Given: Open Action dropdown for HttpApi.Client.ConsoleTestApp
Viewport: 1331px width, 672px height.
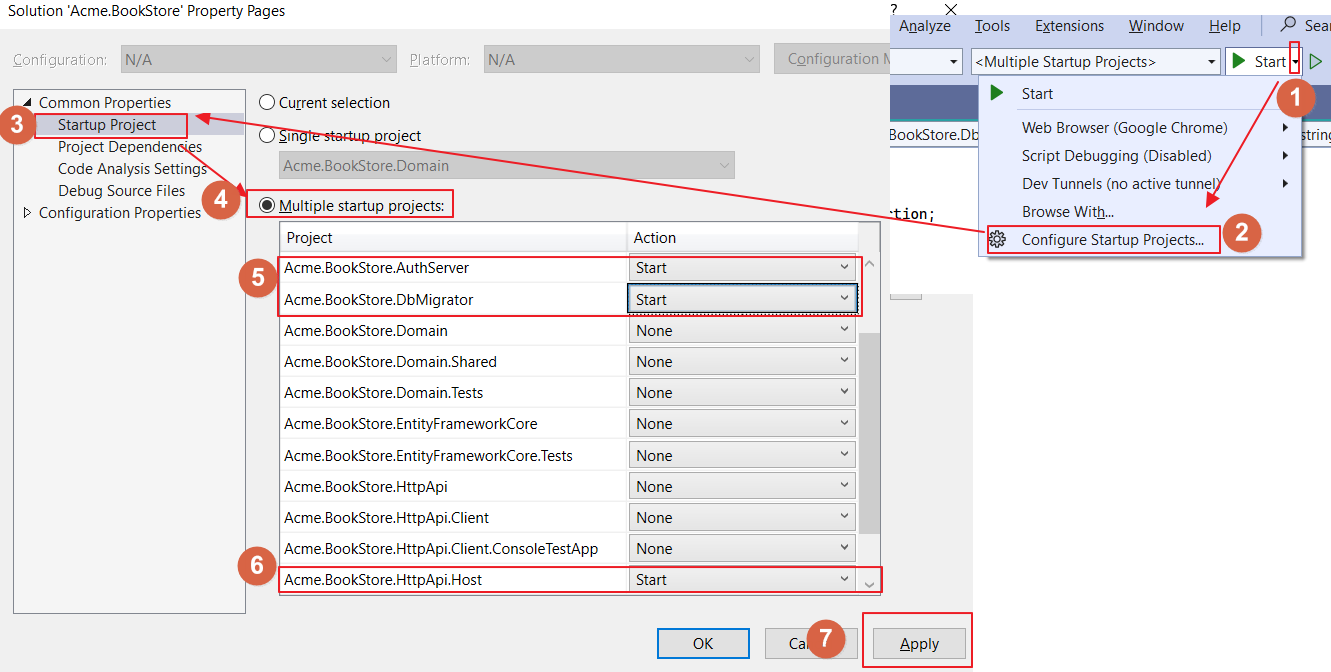Looking at the screenshot, I should coord(742,548).
